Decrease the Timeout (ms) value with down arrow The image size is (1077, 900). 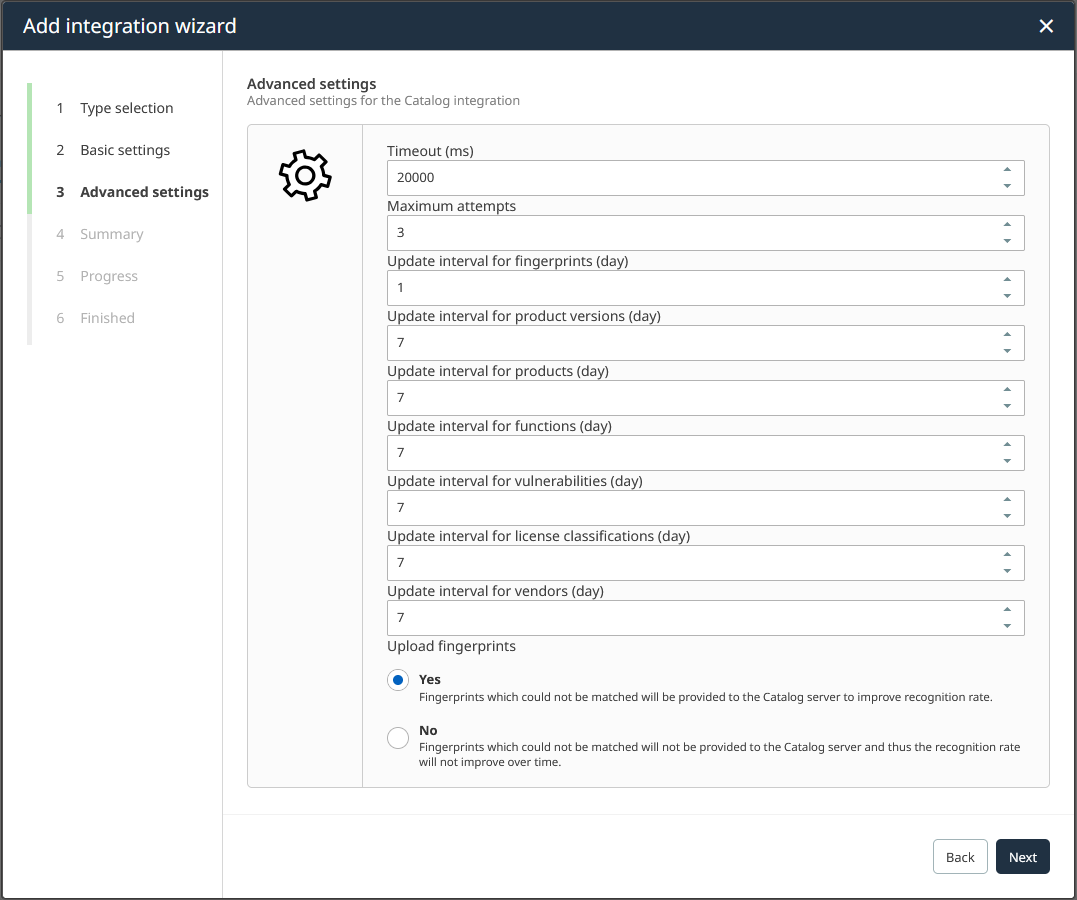point(1007,186)
